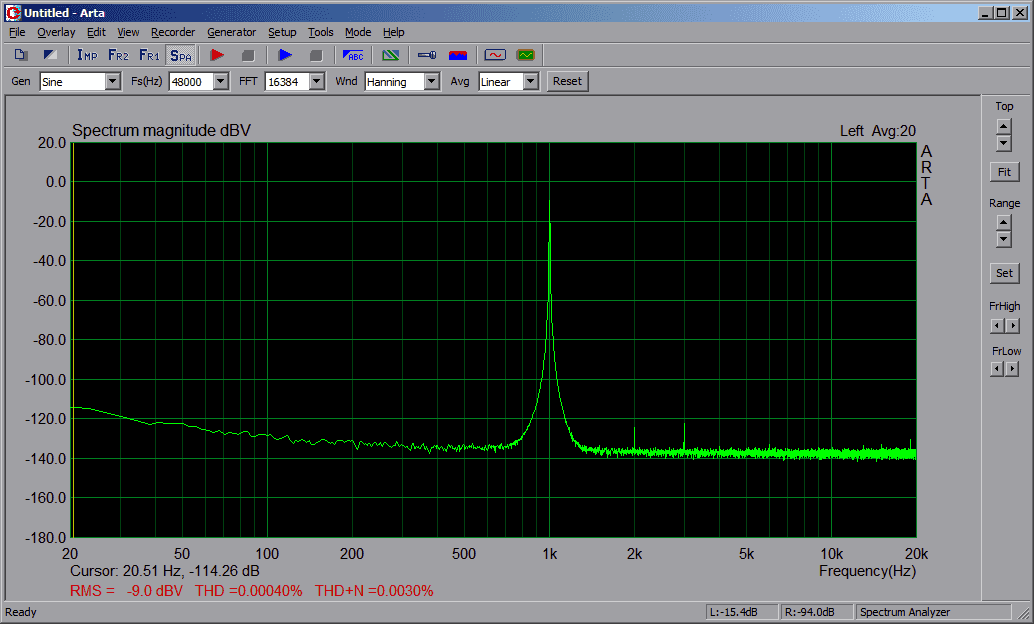1034x624 pixels.
Task: Open the Gen signal type dropdown
Action: coord(112,82)
